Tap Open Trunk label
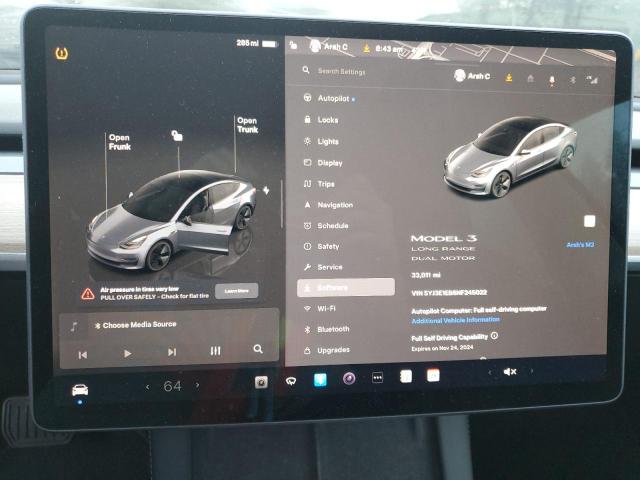640x480 pixels. 247,125
